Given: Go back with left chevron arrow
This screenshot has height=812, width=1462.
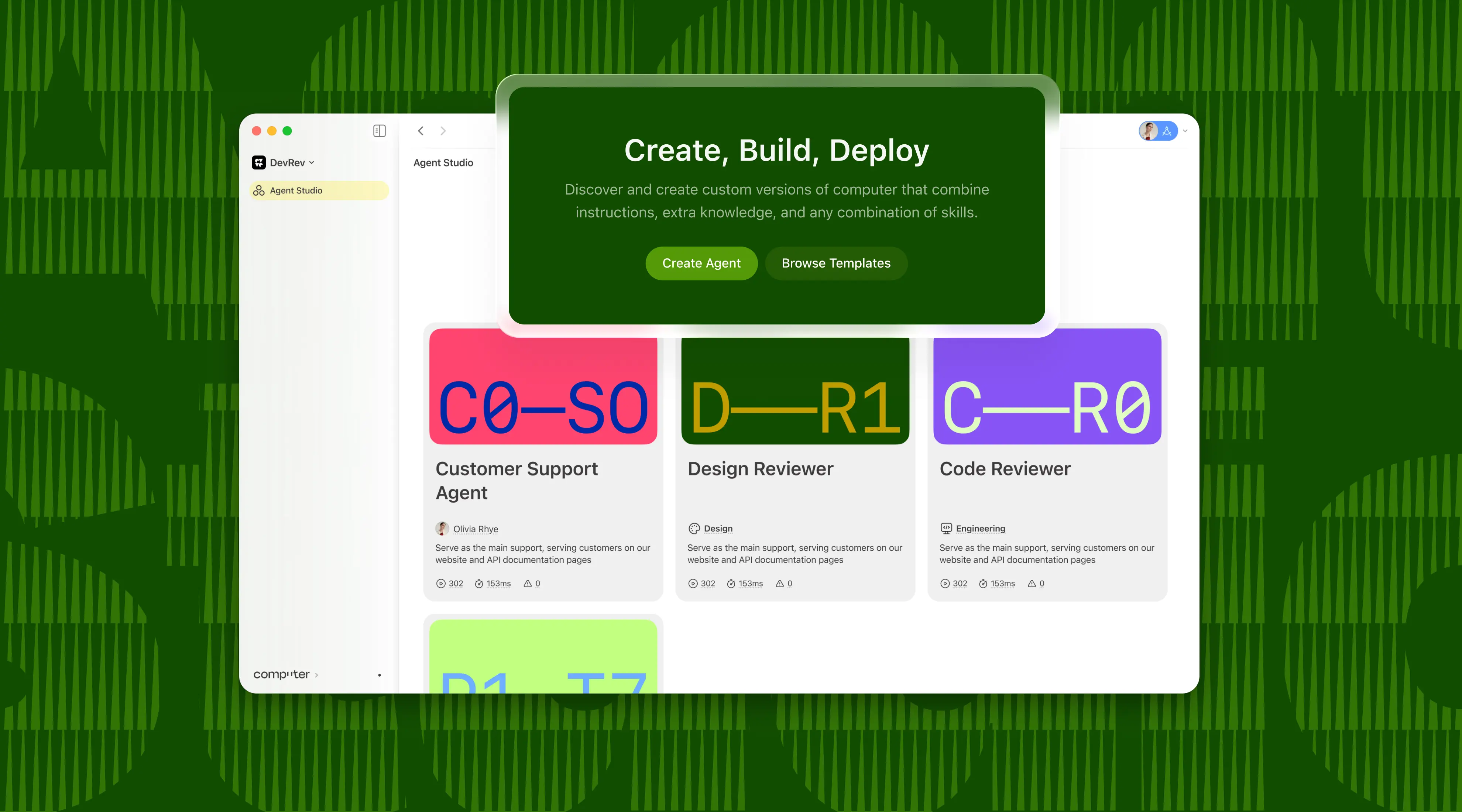Looking at the screenshot, I should [x=421, y=131].
